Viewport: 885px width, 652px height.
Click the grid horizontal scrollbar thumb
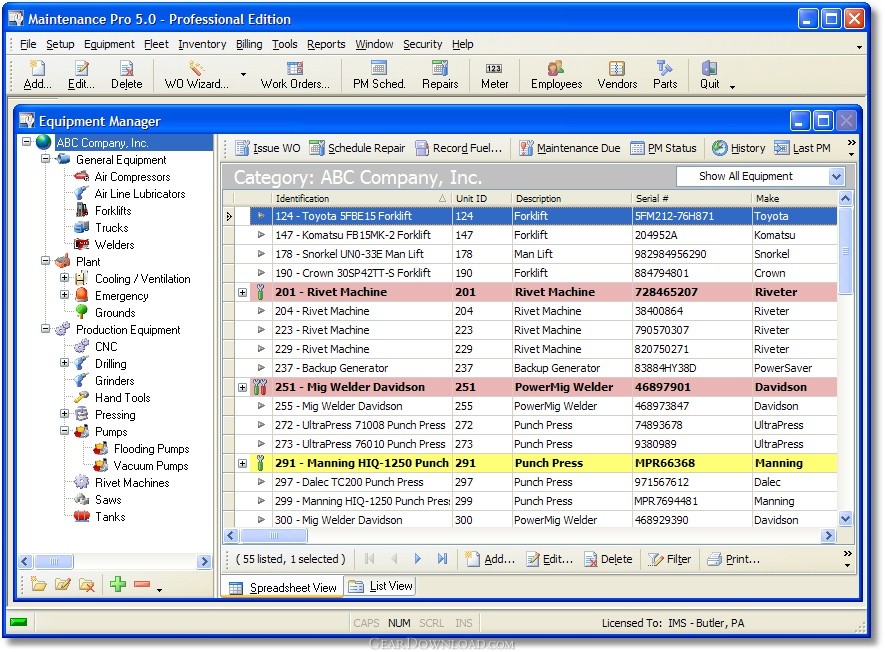[x=274, y=535]
